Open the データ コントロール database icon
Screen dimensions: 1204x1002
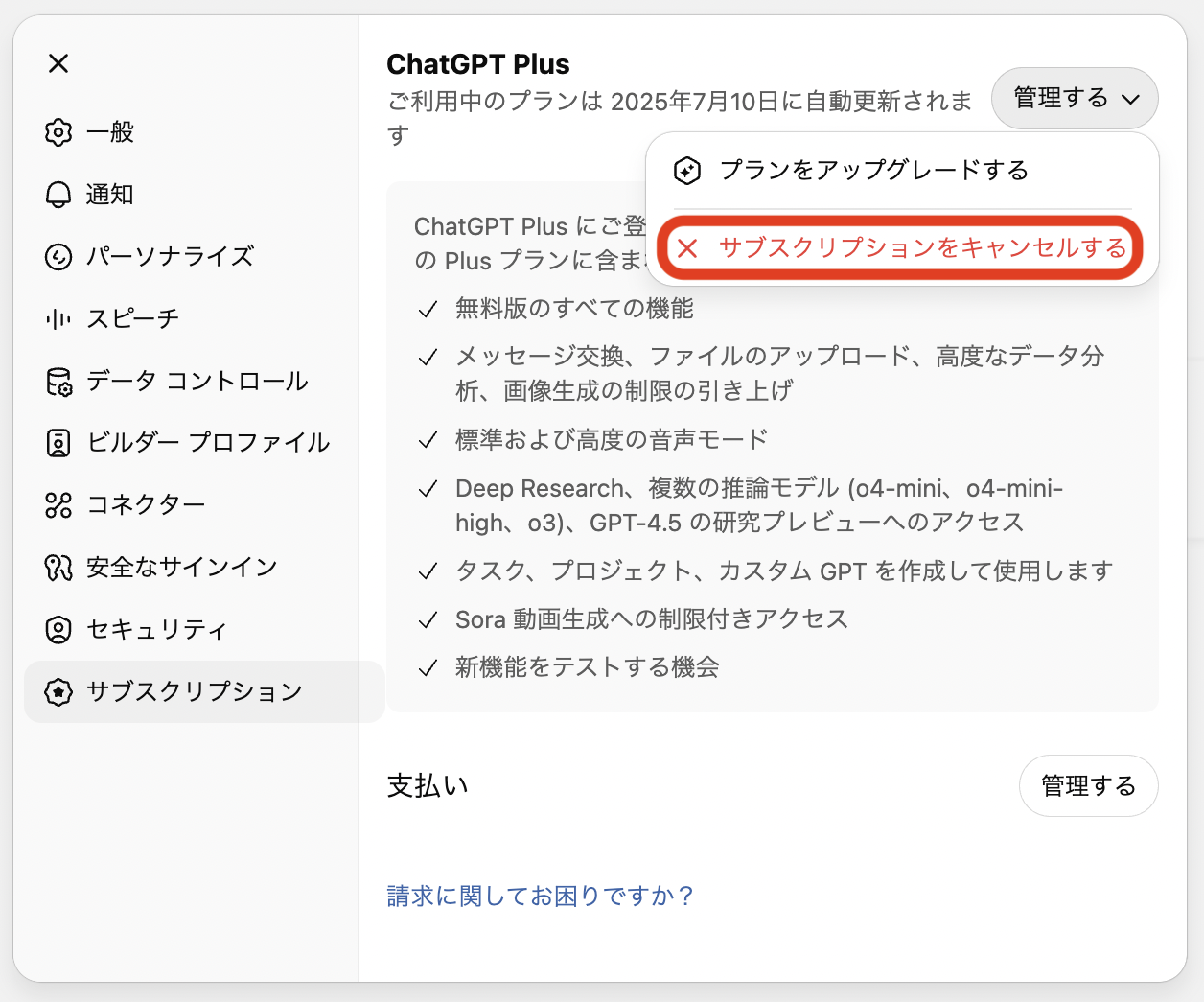click(58, 382)
